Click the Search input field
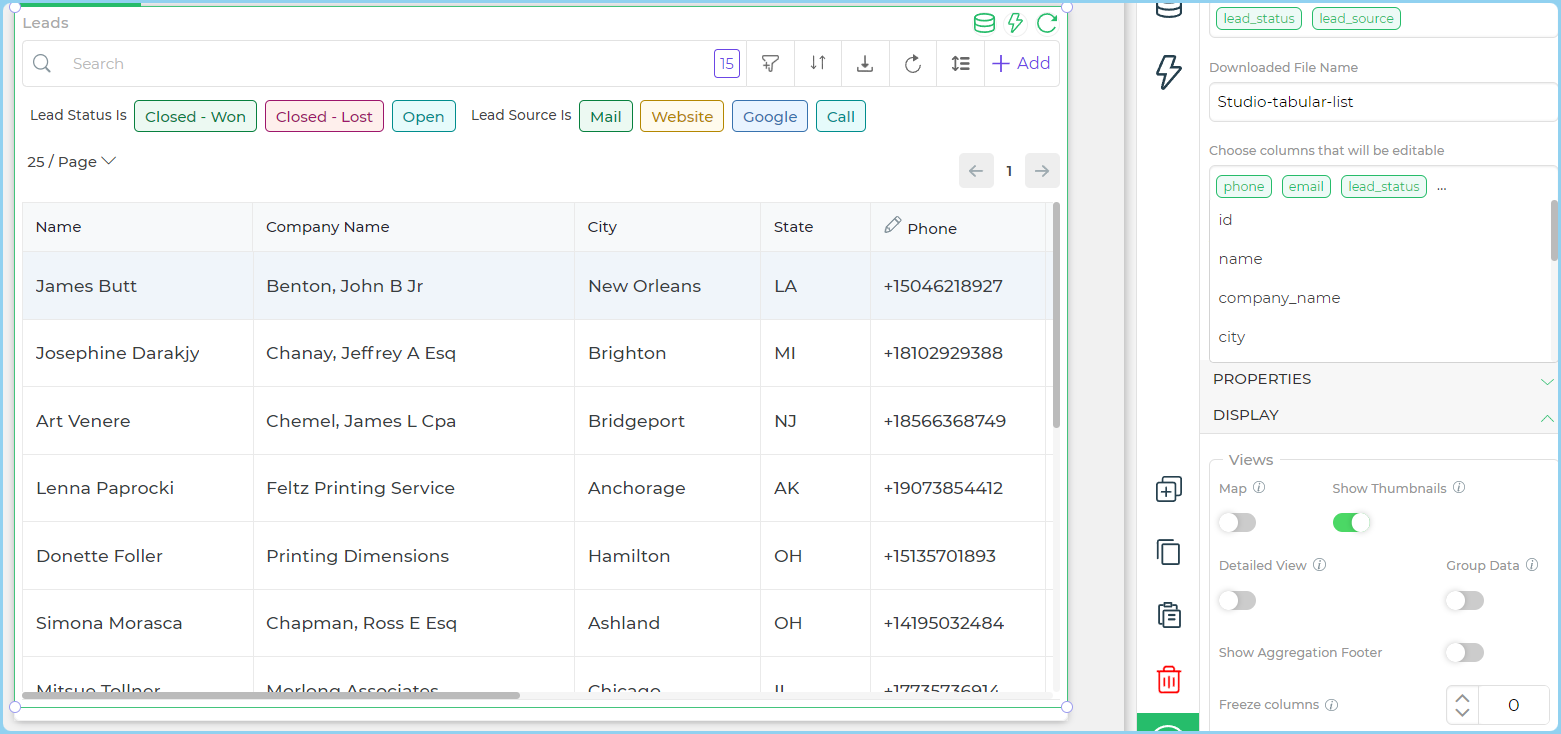The height and width of the screenshot is (734, 1561). tap(380, 64)
